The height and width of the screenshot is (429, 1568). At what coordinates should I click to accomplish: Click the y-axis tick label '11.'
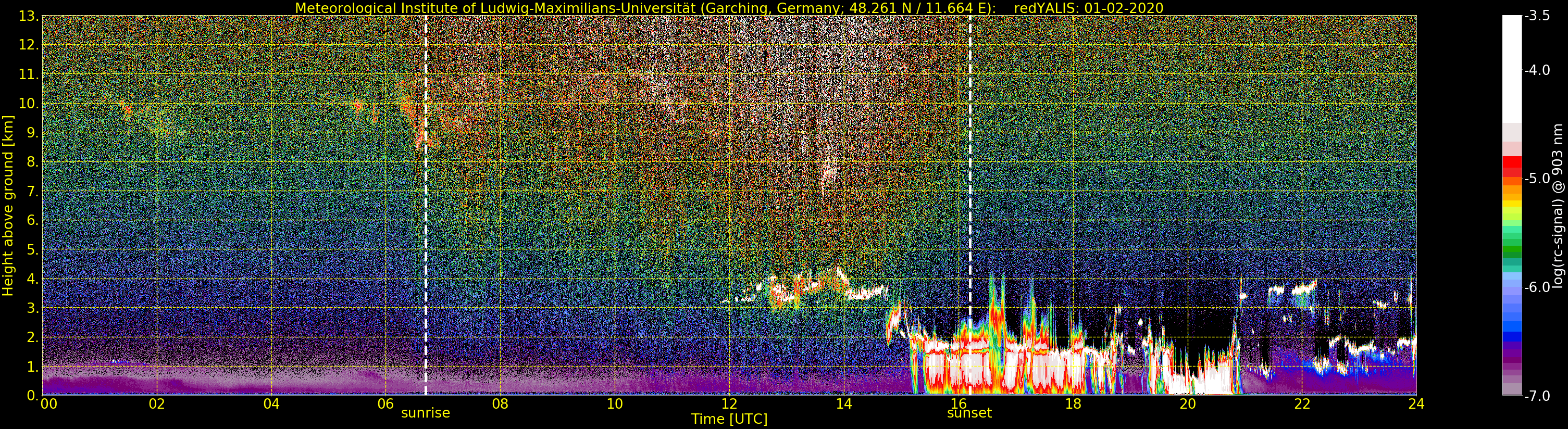click(28, 74)
